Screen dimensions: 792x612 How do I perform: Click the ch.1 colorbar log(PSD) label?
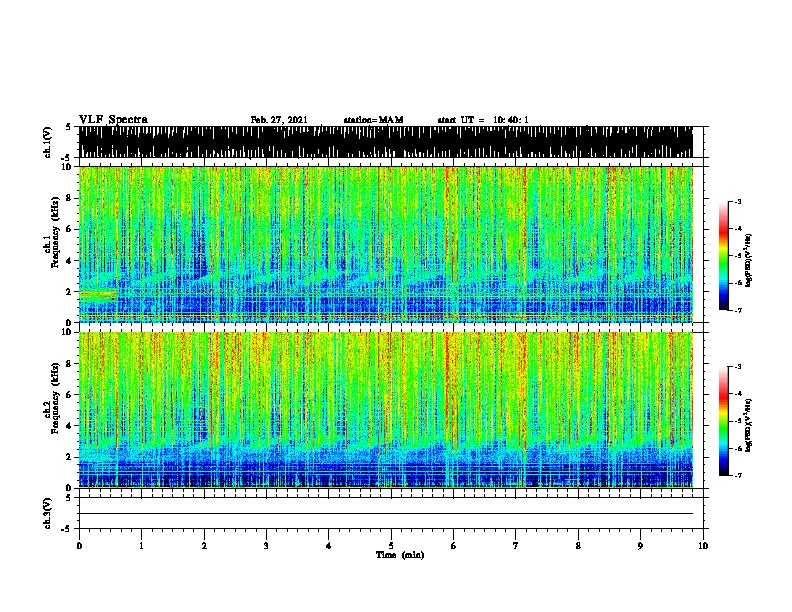tap(749, 260)
